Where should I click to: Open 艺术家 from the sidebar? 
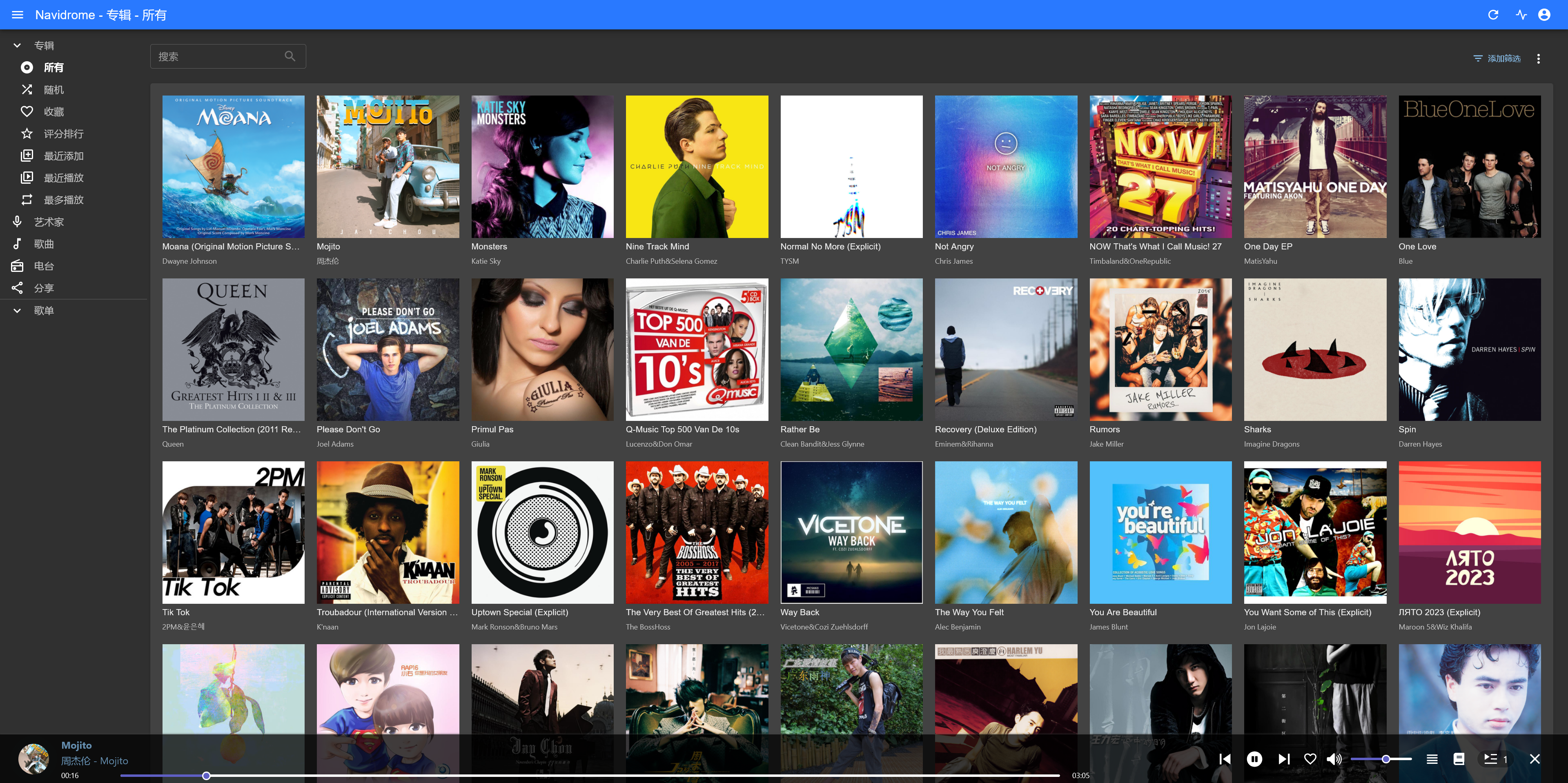(x=49, y=222)
